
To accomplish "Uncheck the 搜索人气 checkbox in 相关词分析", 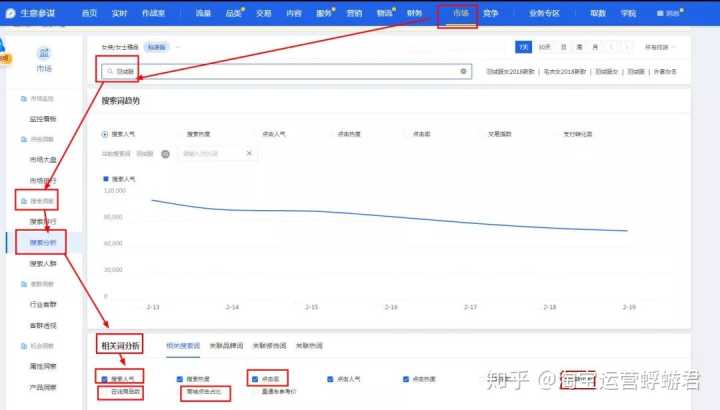I will 106,379.
